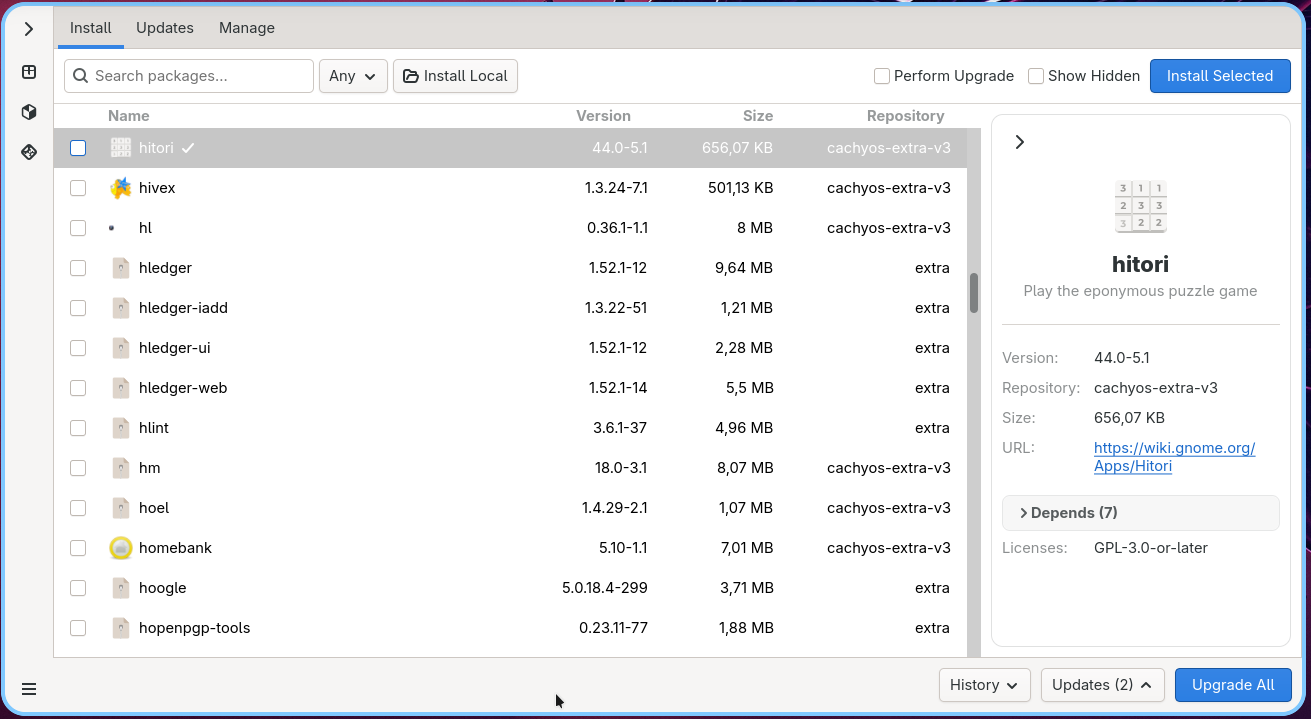Check the hl package checkbox
1311x719 pixels.
[x=78, y=228]
